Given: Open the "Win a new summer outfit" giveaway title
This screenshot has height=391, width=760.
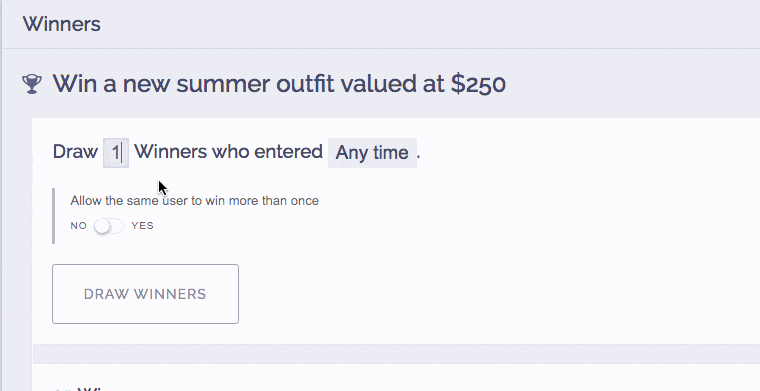Looking at the screenshot, I should coord(279,84).
